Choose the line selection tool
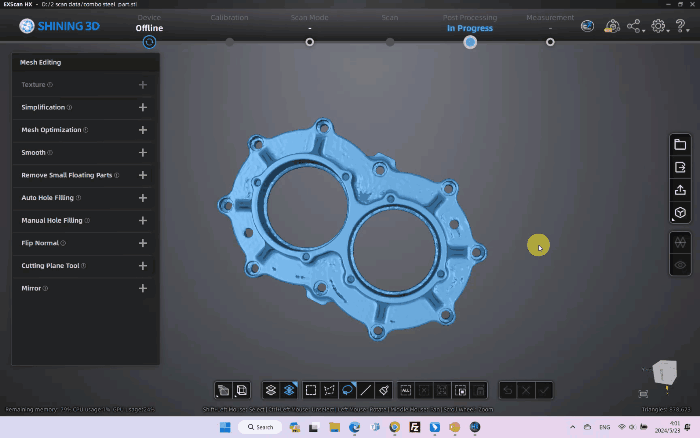This screenshot has height=438, width=700. 365,390
